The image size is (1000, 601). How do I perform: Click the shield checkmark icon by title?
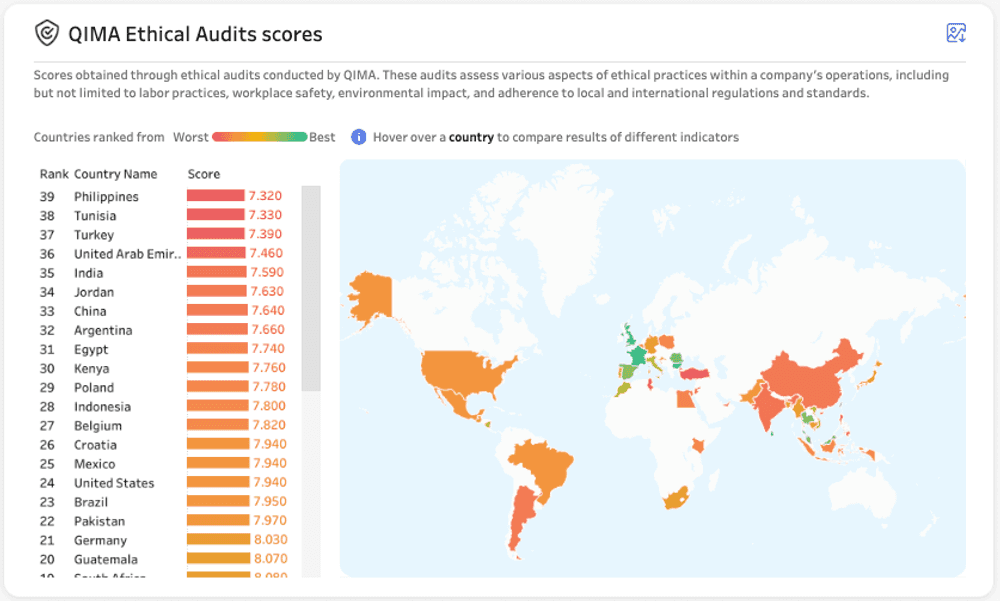47,33
